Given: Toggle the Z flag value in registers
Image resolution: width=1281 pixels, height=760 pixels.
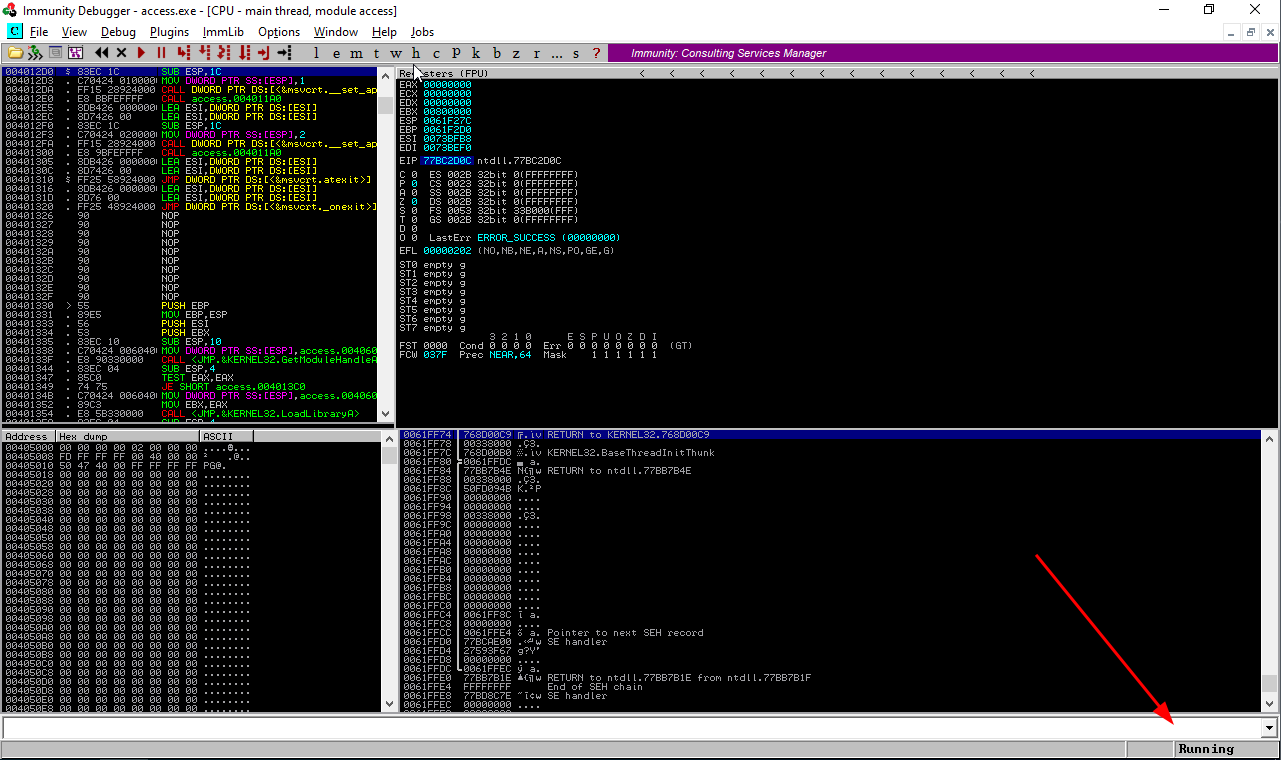Looking at the screenshot, I should [414, 201].
